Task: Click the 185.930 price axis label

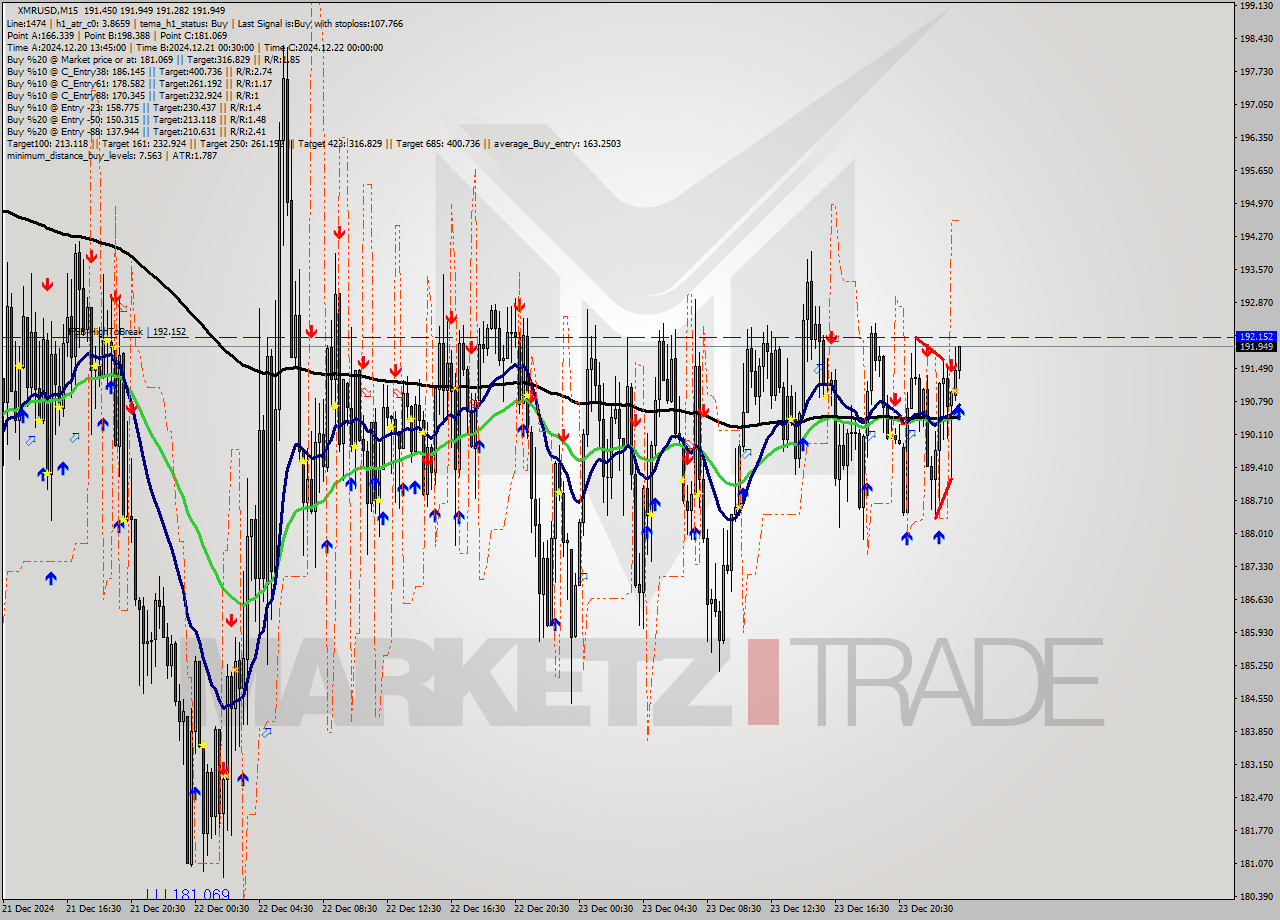Action: pos(1255,632)
